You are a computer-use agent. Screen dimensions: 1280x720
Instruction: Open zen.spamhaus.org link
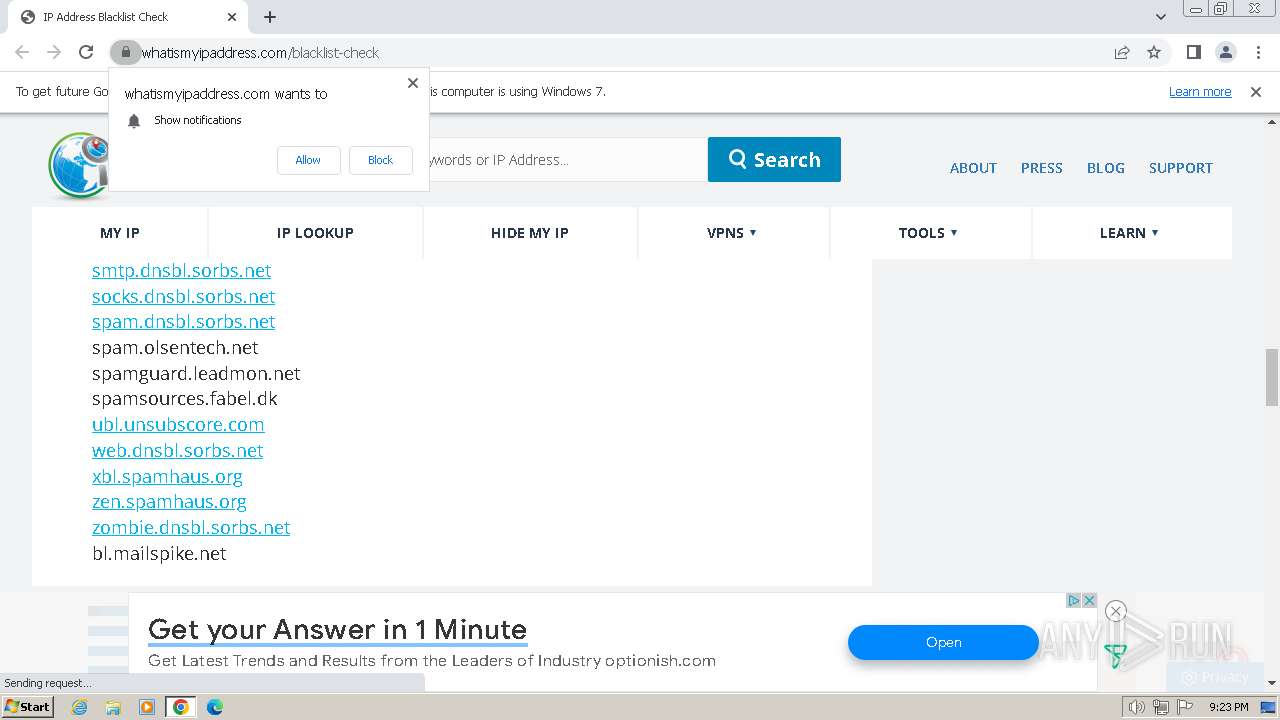coord(169,502)
